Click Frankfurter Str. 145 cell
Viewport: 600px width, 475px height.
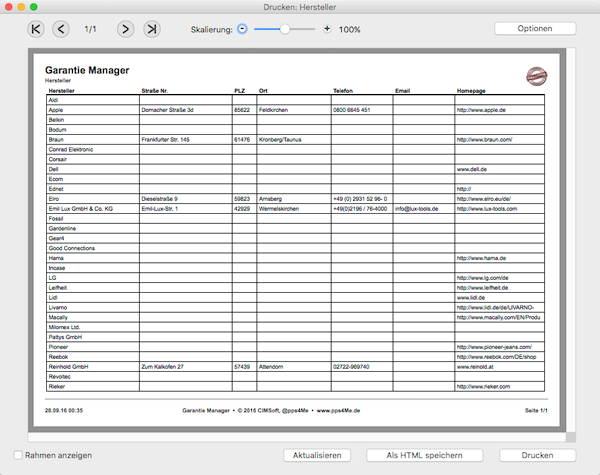coord(186,140)
